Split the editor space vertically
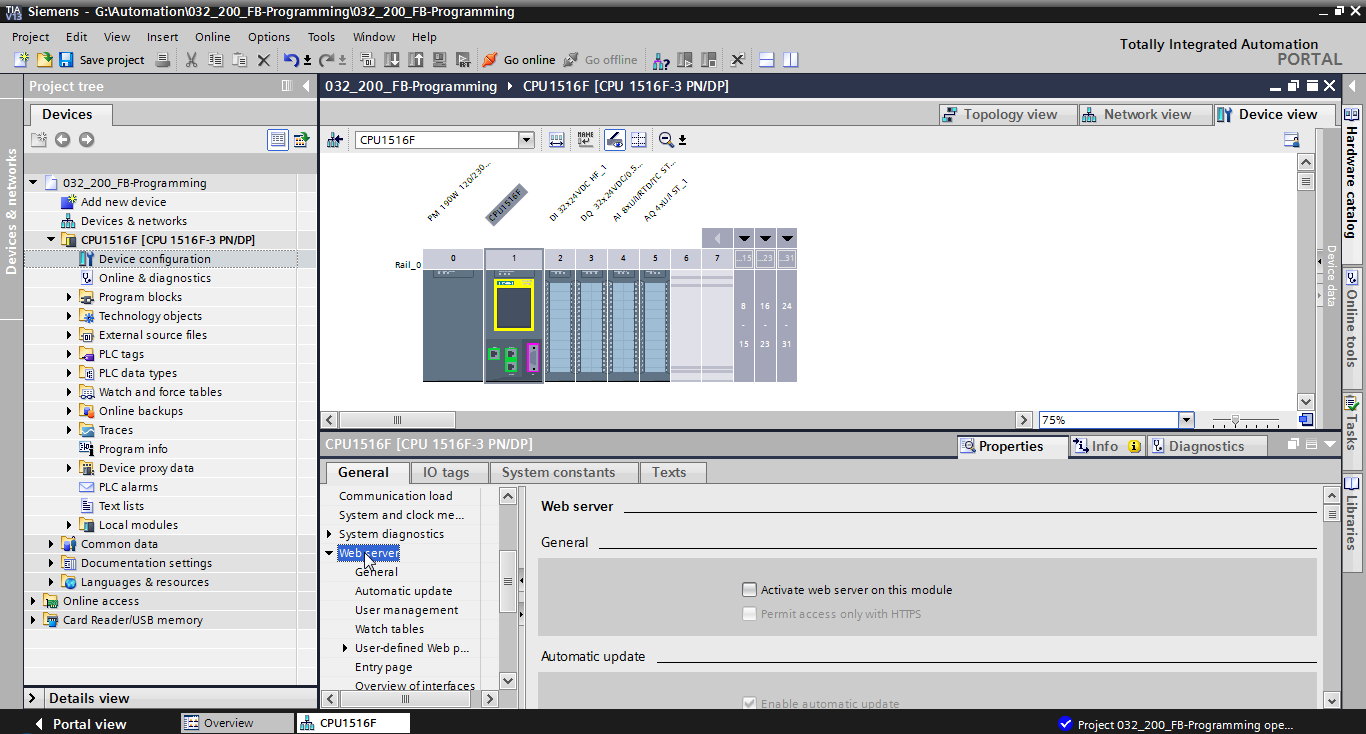Screen dimensions: 1366x734 [791, 60]
